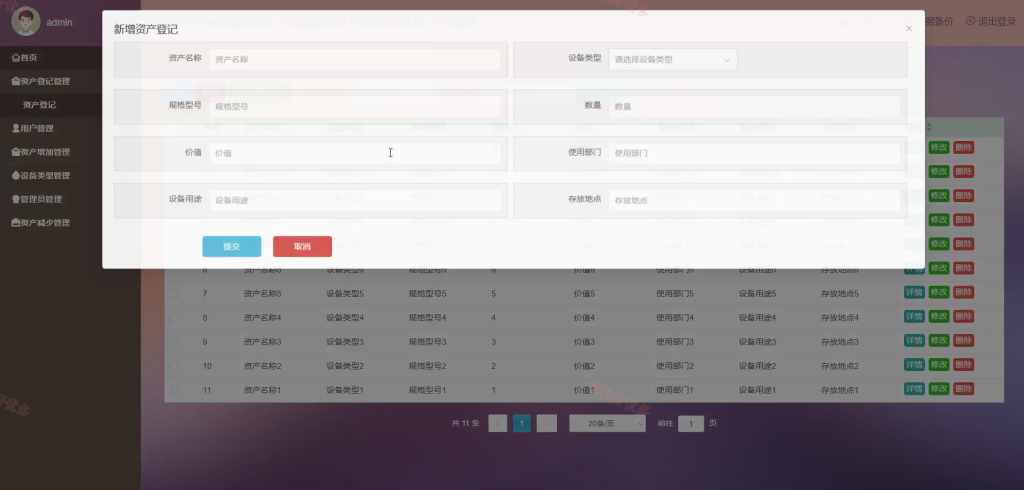Click the 规格型号 input field
The image size is (1024, 490).
(x=355, y=106)
